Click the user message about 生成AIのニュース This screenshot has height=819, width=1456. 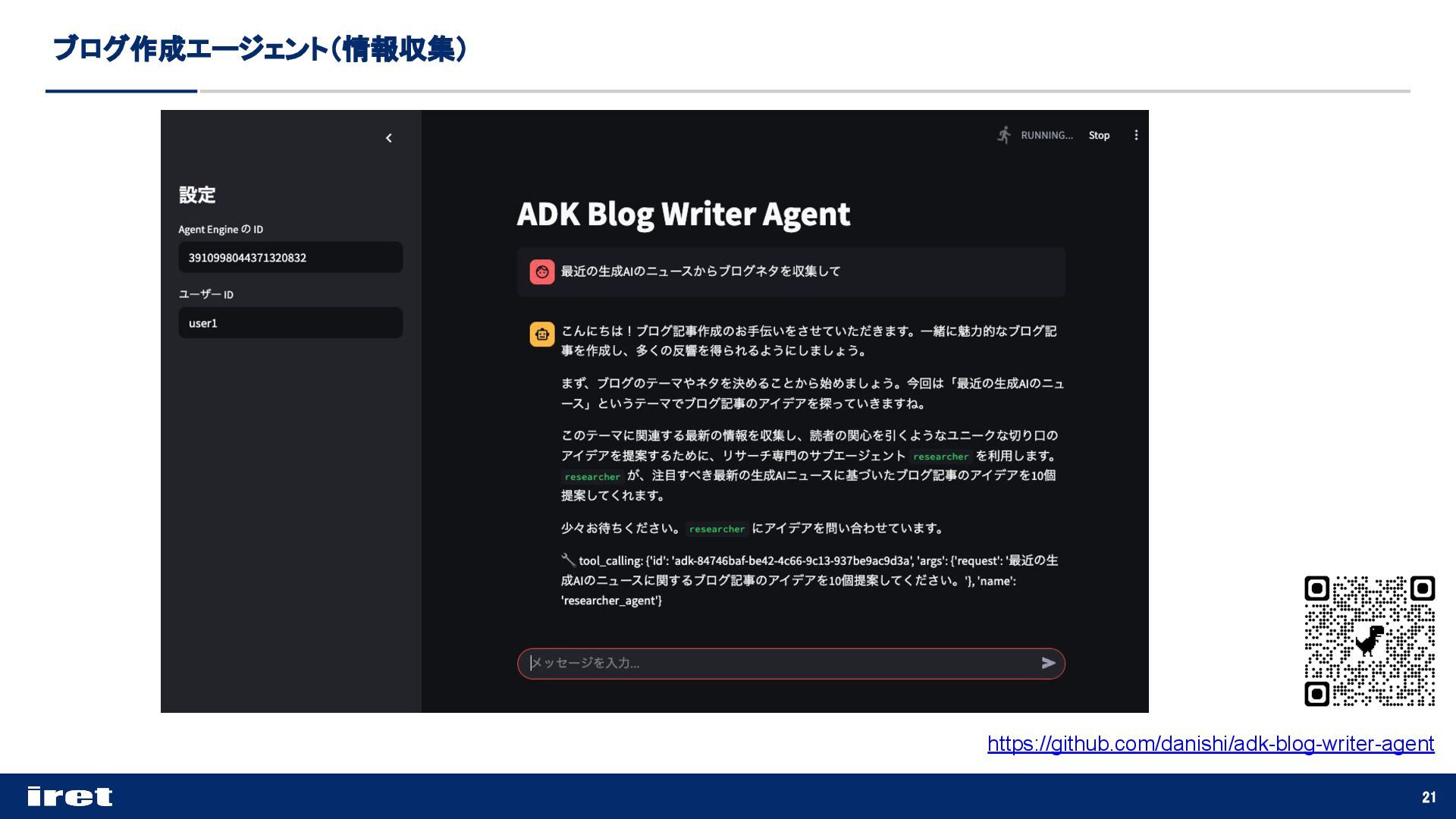pos(701,271)
